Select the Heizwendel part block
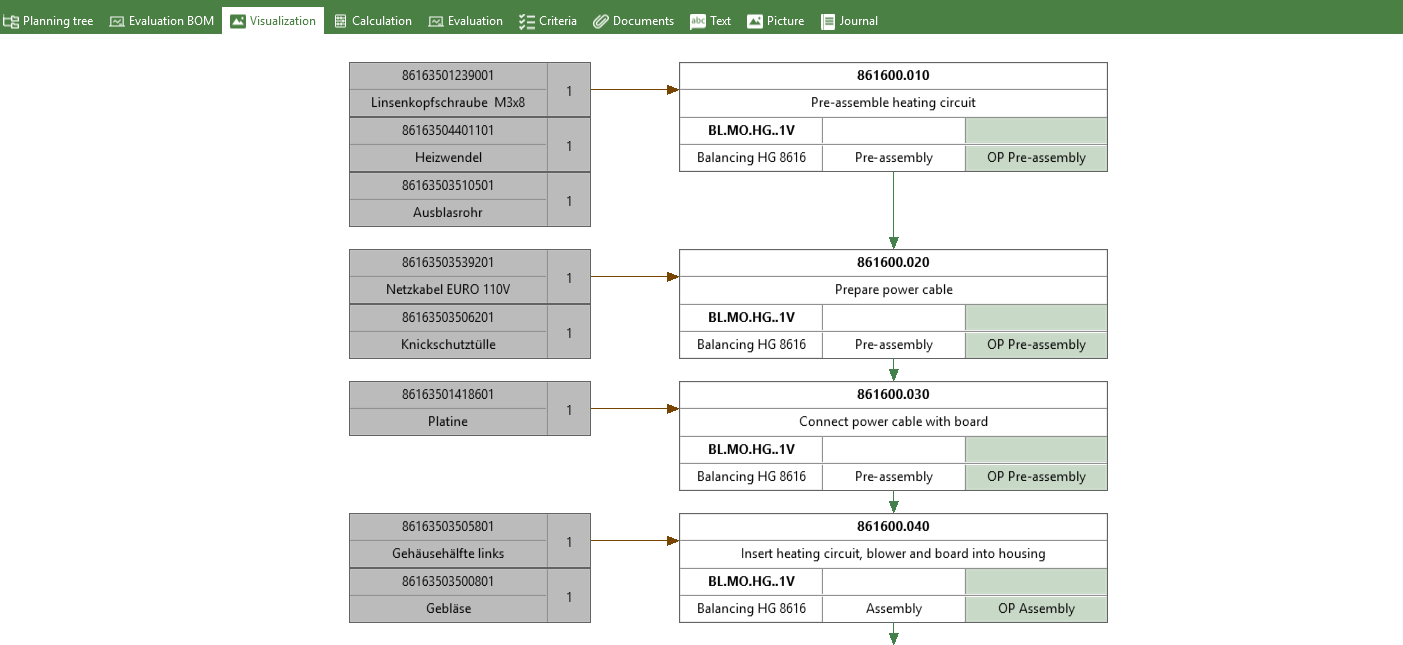 click(x=448, y=145)
